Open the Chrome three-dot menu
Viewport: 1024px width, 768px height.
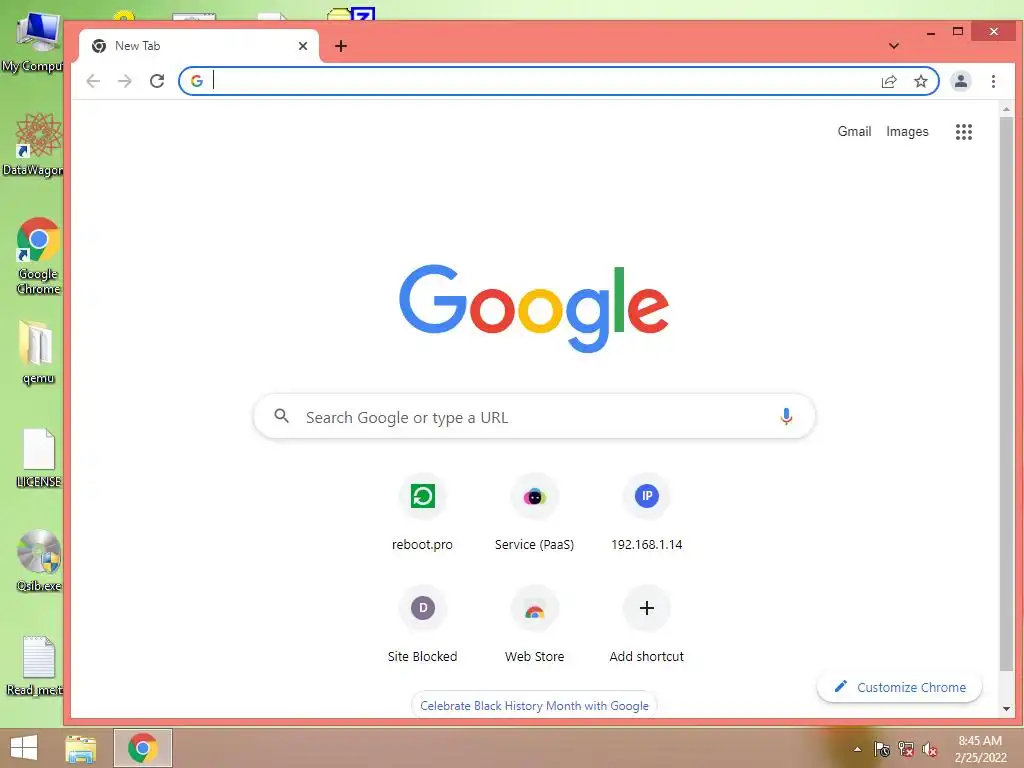pos(993,81)
